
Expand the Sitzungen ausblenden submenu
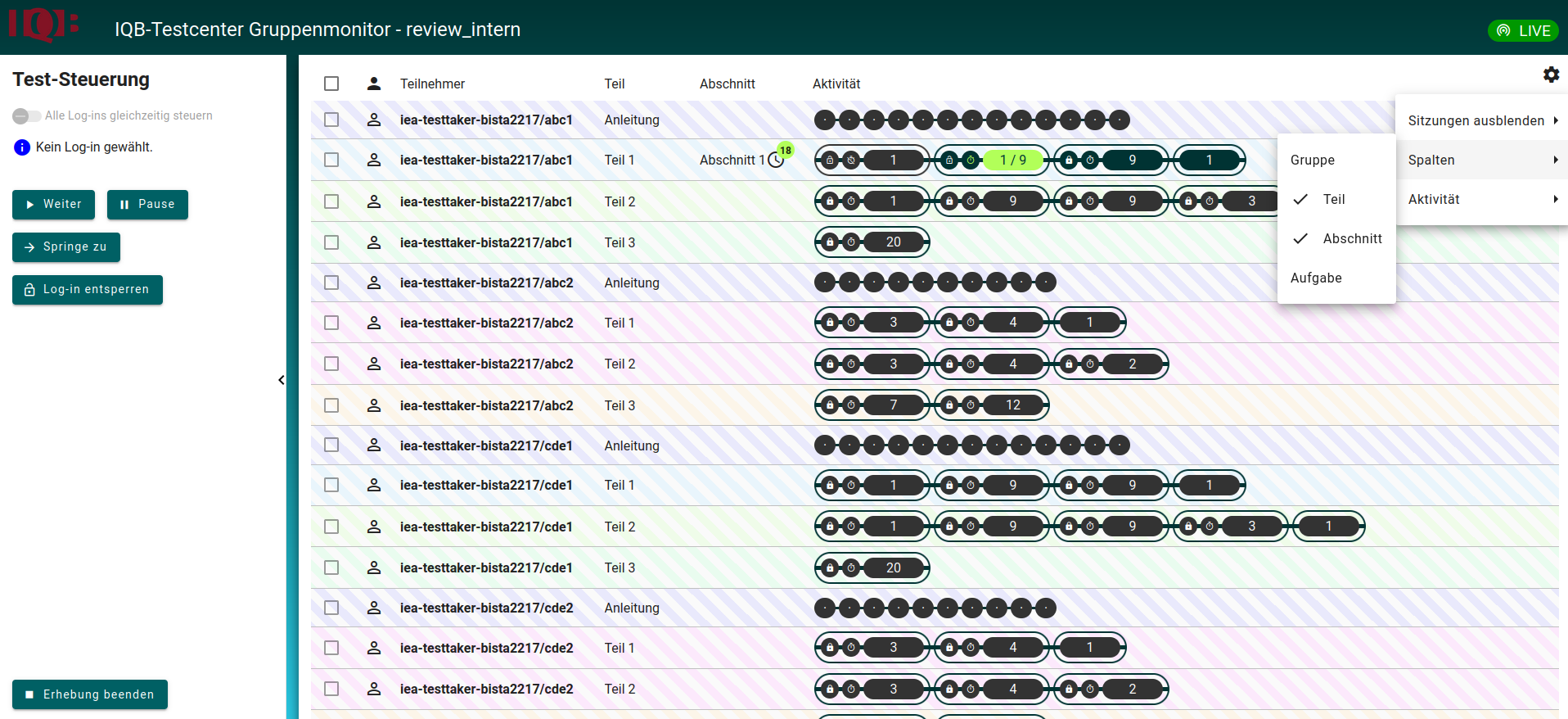(1481, 120)
